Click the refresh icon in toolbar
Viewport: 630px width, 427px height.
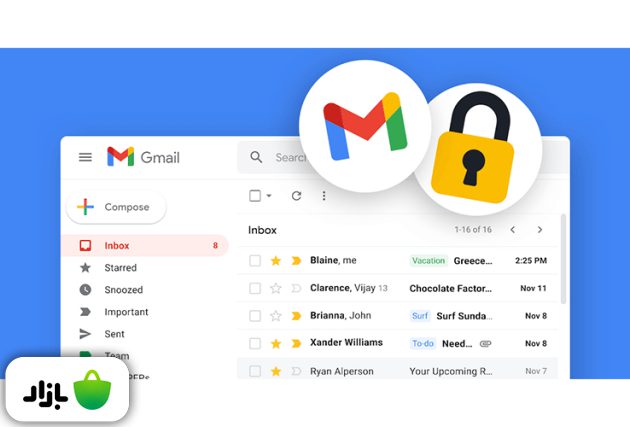(x=297, y=196)
